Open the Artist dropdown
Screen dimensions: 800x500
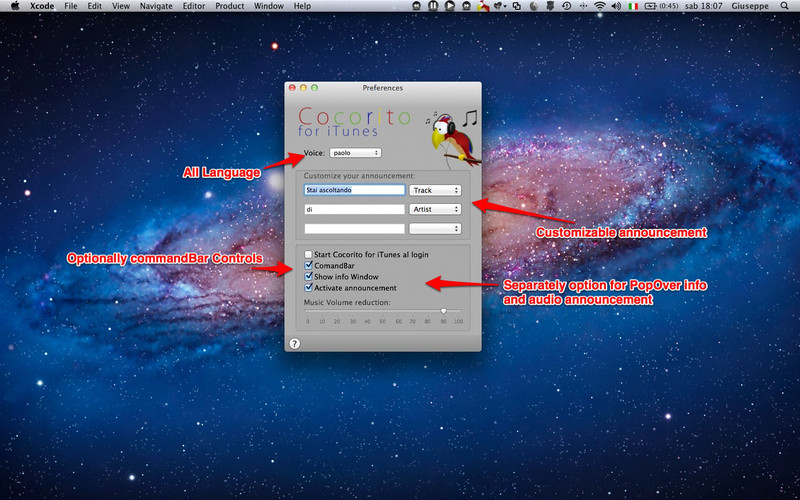click(x=435, y=209)
